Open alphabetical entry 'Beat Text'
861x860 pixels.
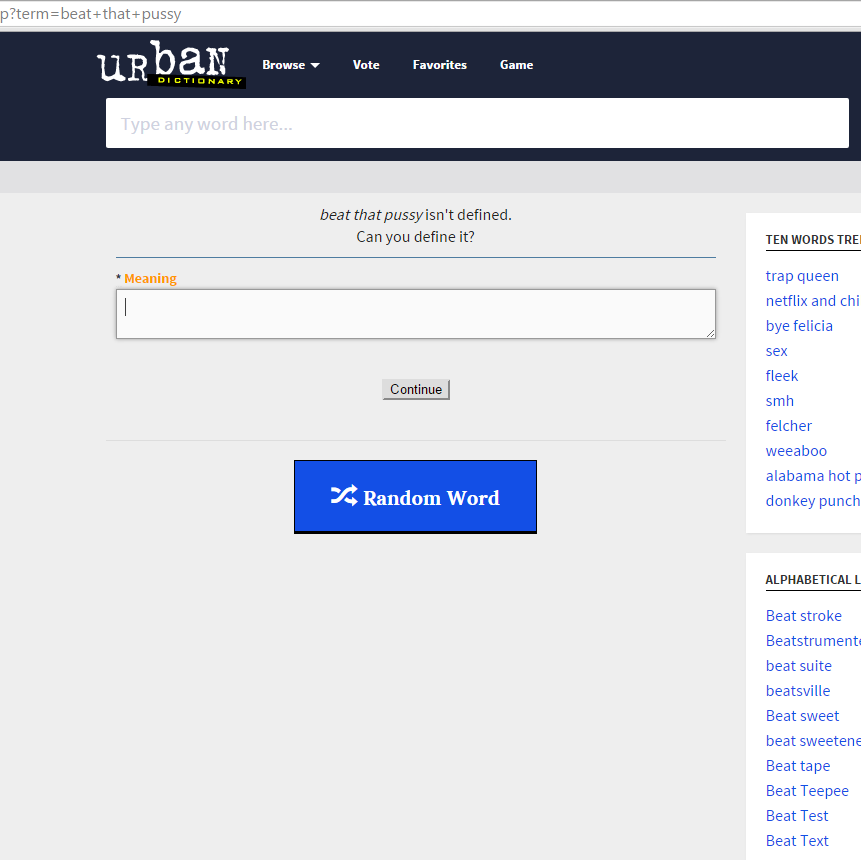(x=797, y=841)
